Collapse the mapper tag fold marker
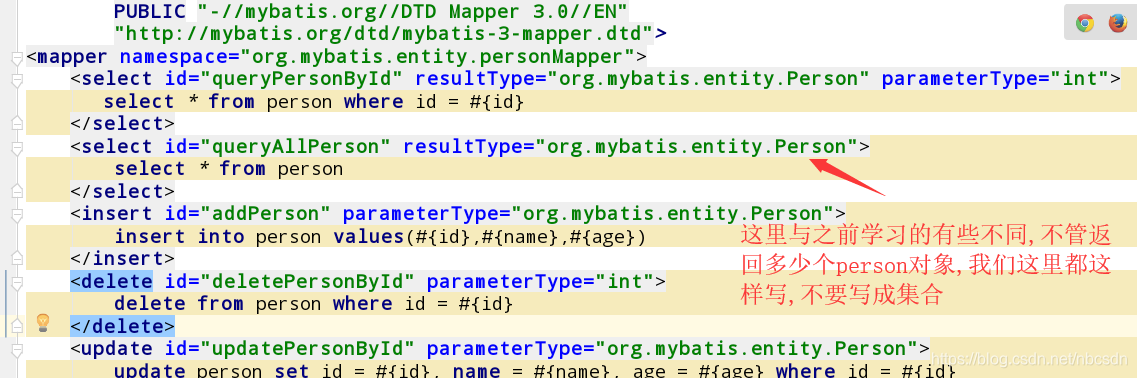1137x378 pixels. pyautogui.click(x=17, y=57)
